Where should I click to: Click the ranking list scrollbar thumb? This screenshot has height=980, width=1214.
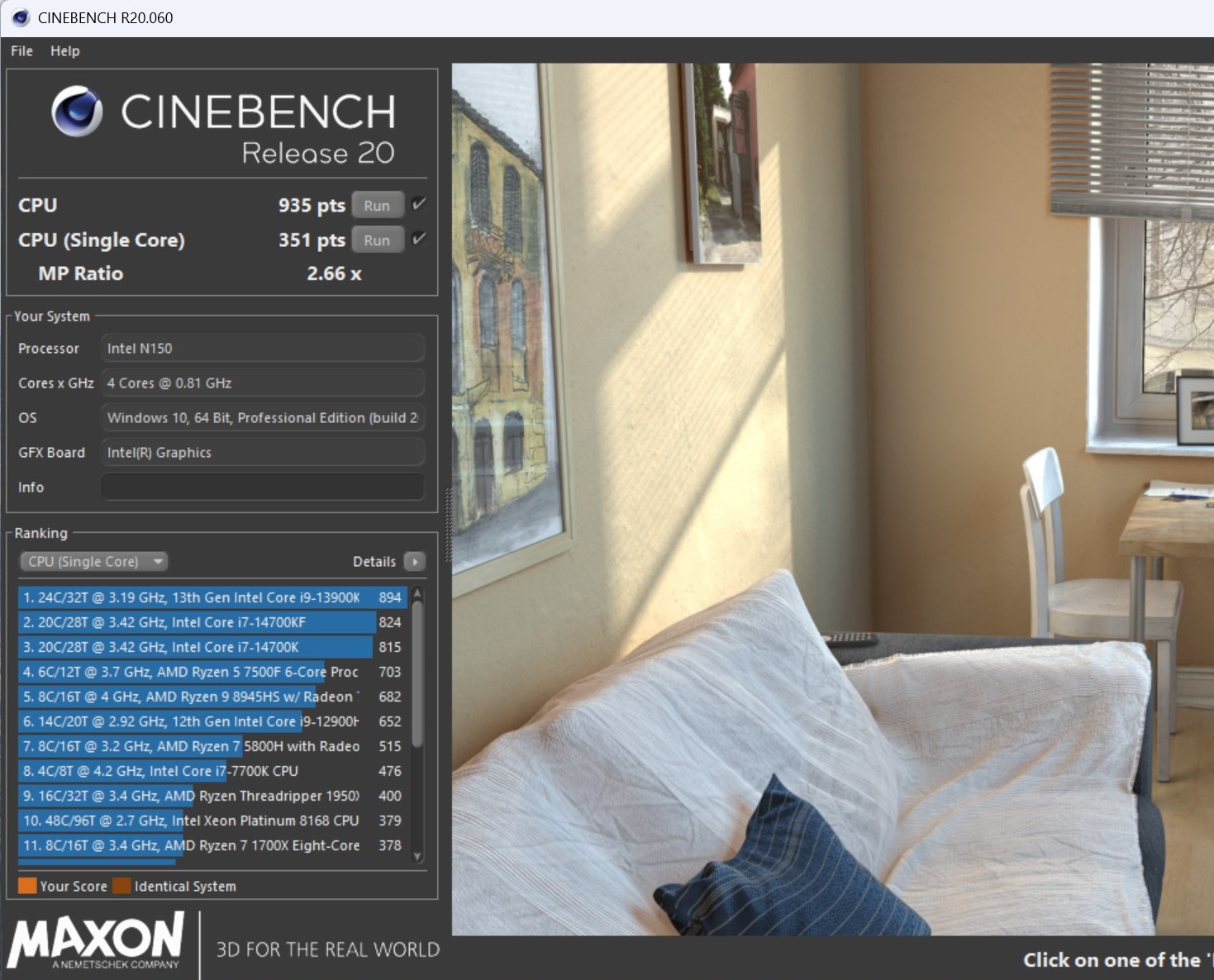pyautogui.click(x=417, y=674)
